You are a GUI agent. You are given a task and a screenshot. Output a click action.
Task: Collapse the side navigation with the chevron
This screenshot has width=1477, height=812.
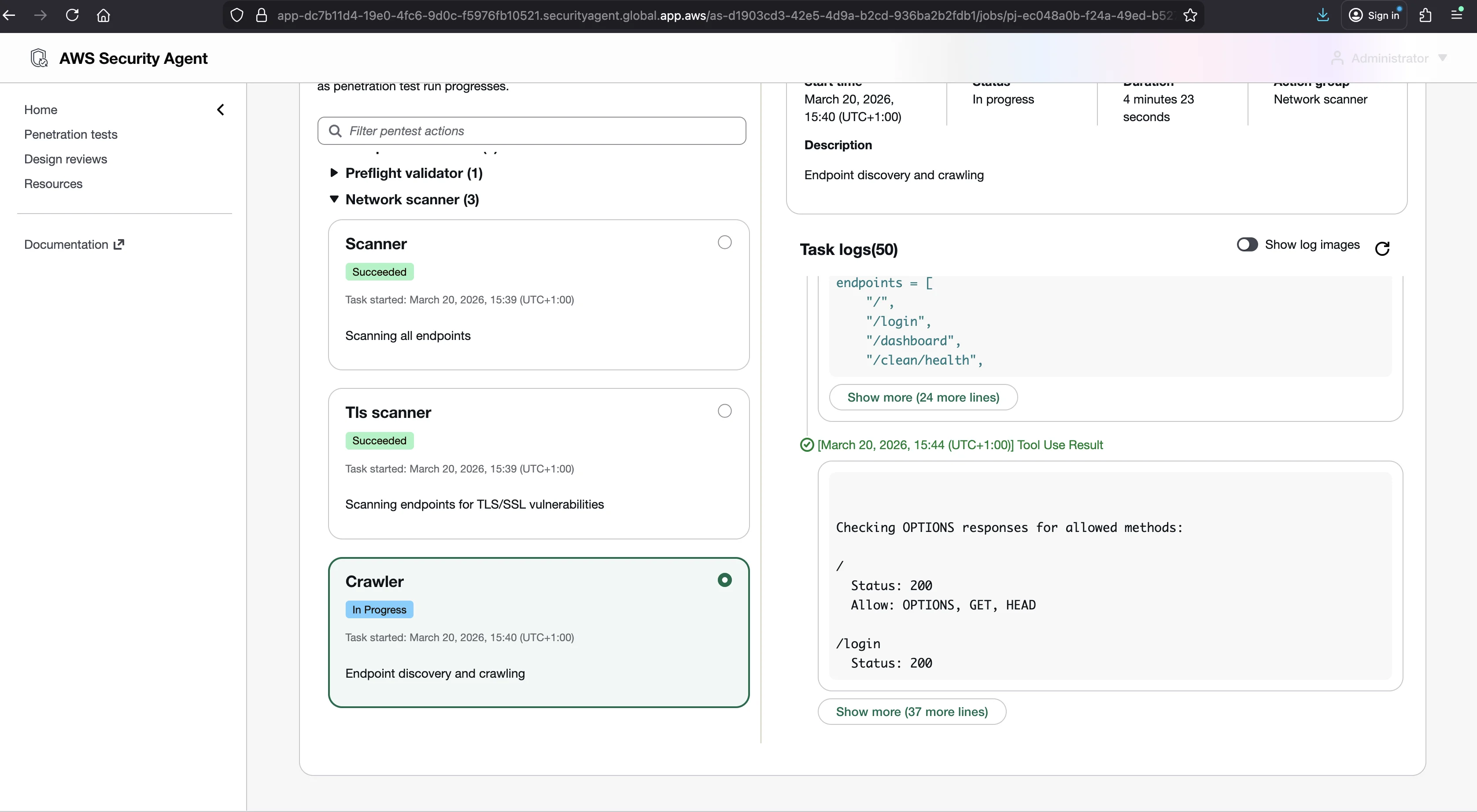pyautogui.click(x=221, y=110)
